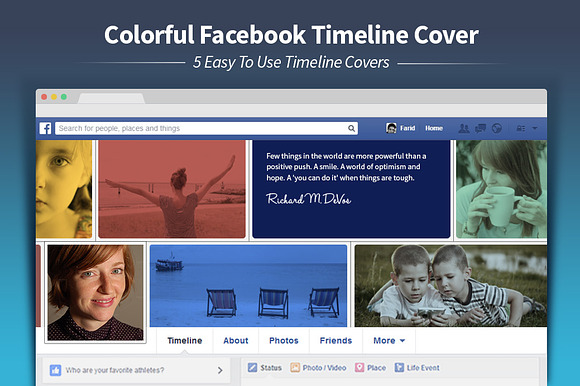Expand the More dropdown tab
Viewport: 580px width, 386px height.
tap(389, 341)
